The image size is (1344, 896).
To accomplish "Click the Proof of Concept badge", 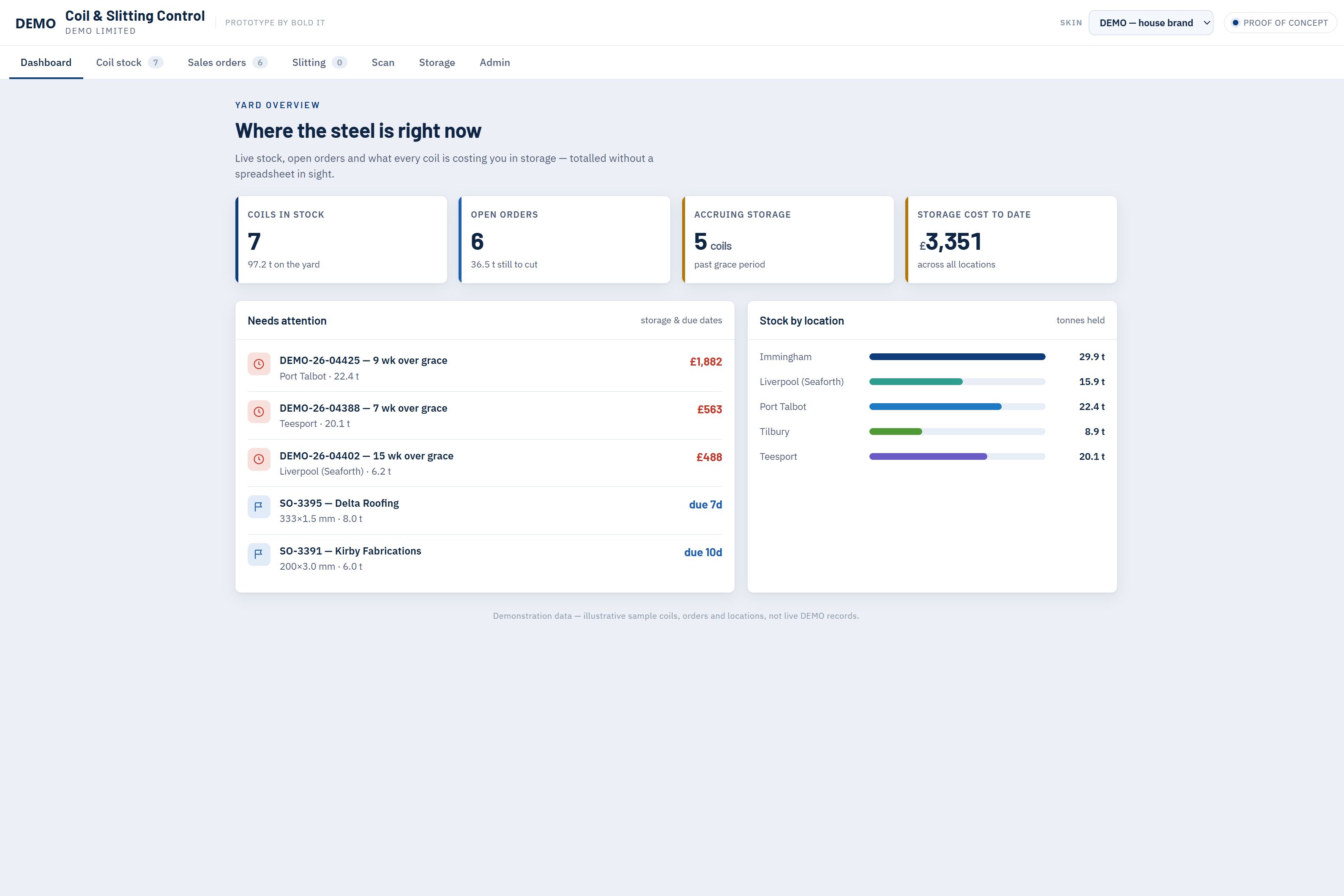I will coord(1280,23).
